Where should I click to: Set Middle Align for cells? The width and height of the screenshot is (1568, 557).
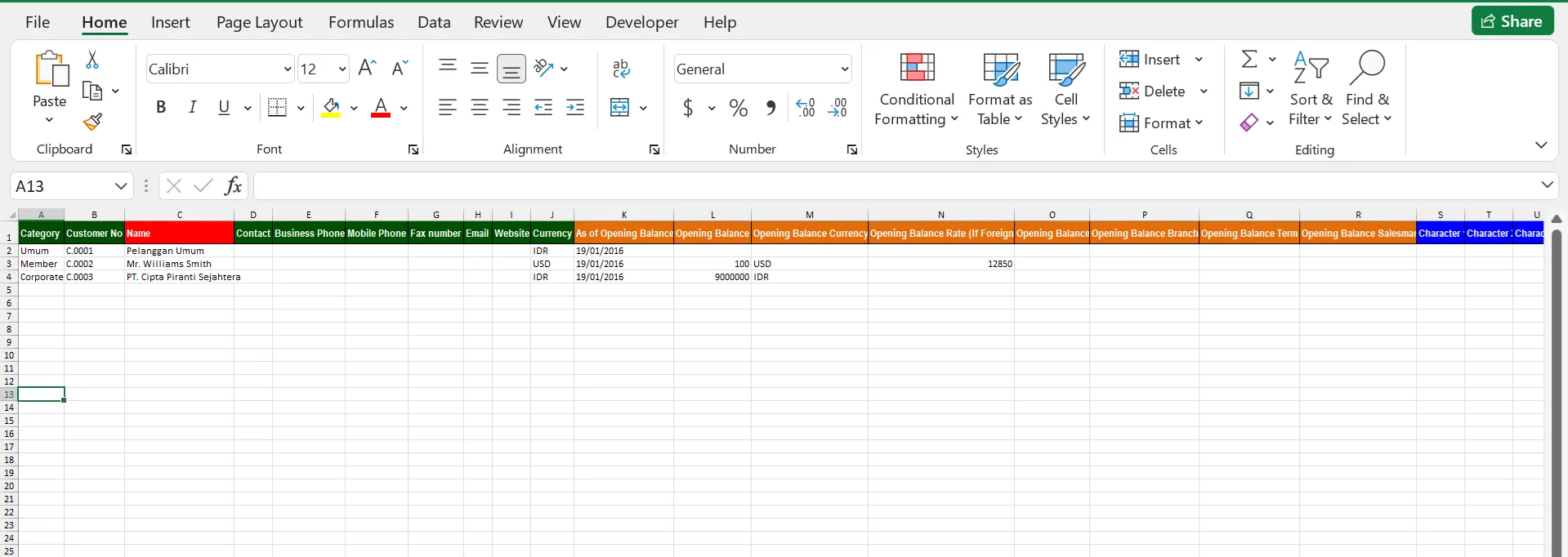point(480,68)
